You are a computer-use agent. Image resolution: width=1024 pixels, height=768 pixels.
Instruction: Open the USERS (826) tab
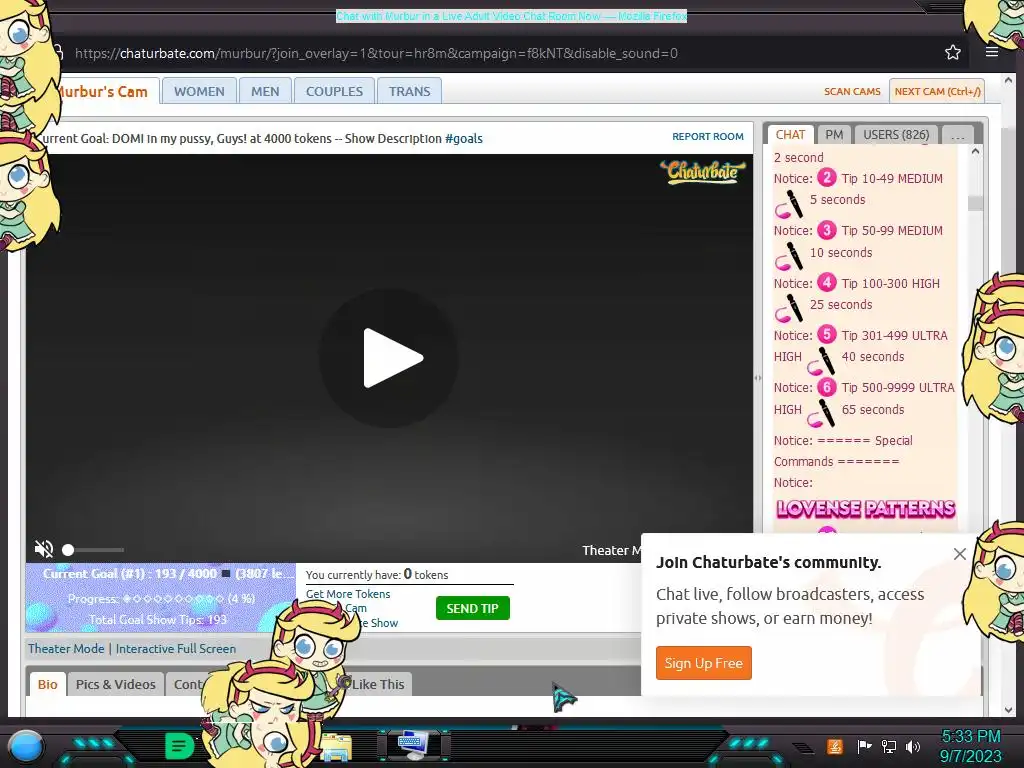point(896,135)
